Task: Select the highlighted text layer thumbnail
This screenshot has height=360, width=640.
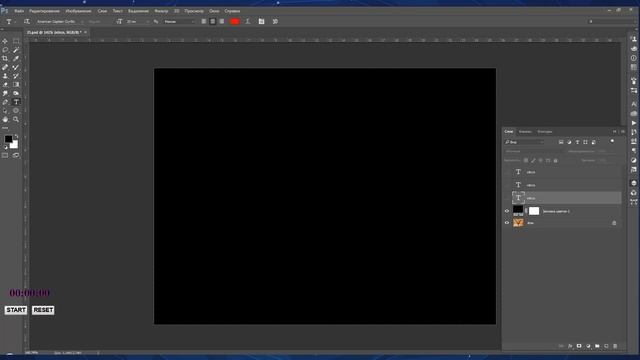Action: pos(518,198)
